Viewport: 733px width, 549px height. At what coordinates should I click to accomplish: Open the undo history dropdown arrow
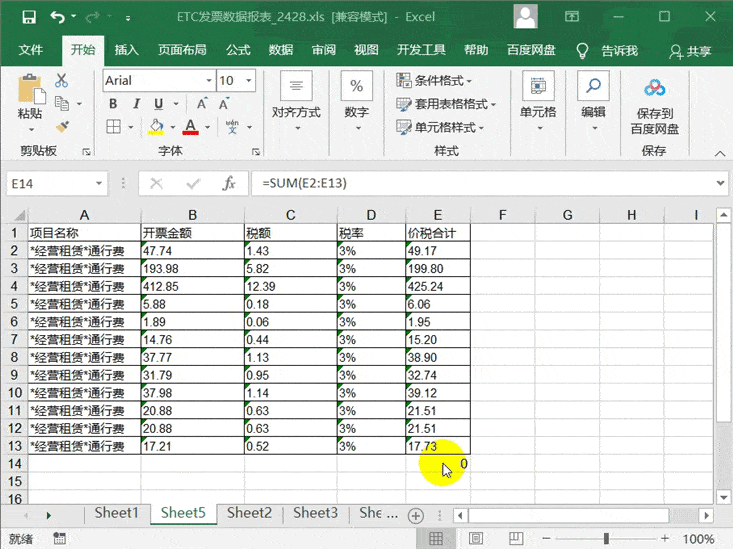pos(74,17)
